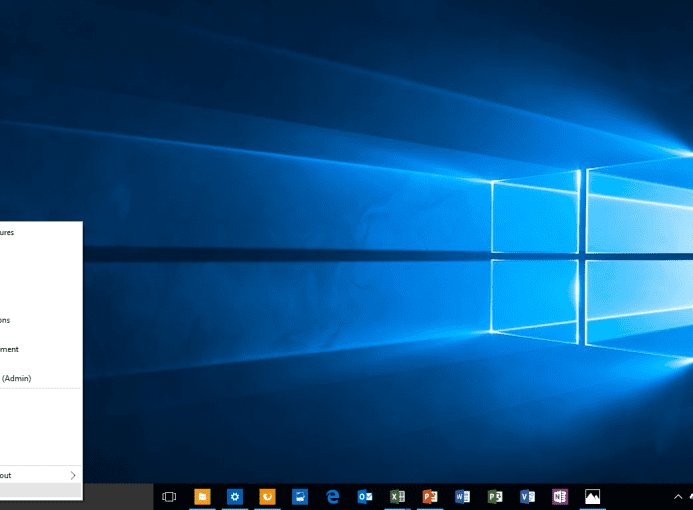Choose the menu entry ending in "ment"
Screen dimensions: 693x510
point(41,349)
